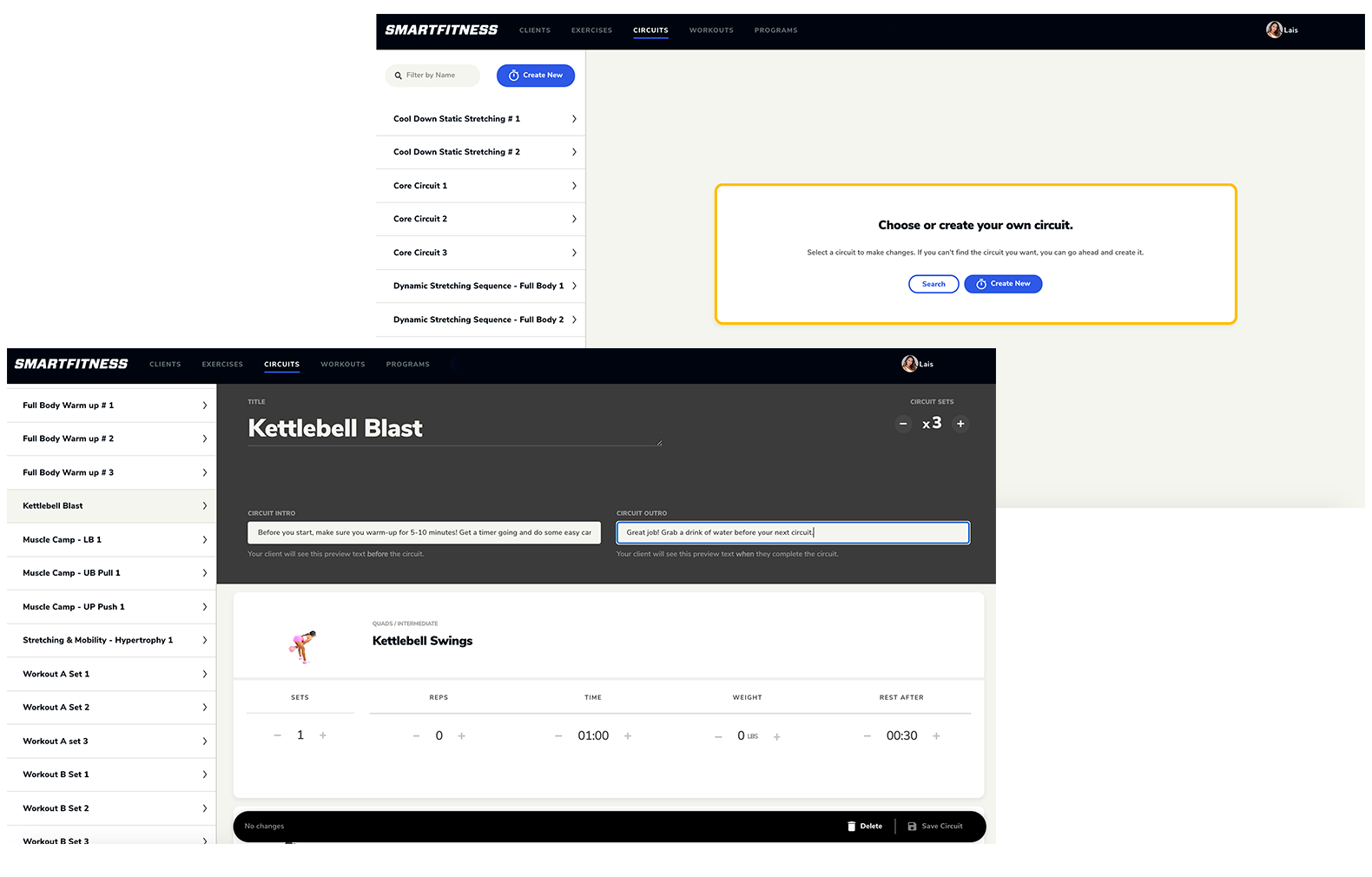The width and height of the screenshot is (1372, 877).
Task: Open Lais avatar in back window
Action: click(x=1274, y=30)
